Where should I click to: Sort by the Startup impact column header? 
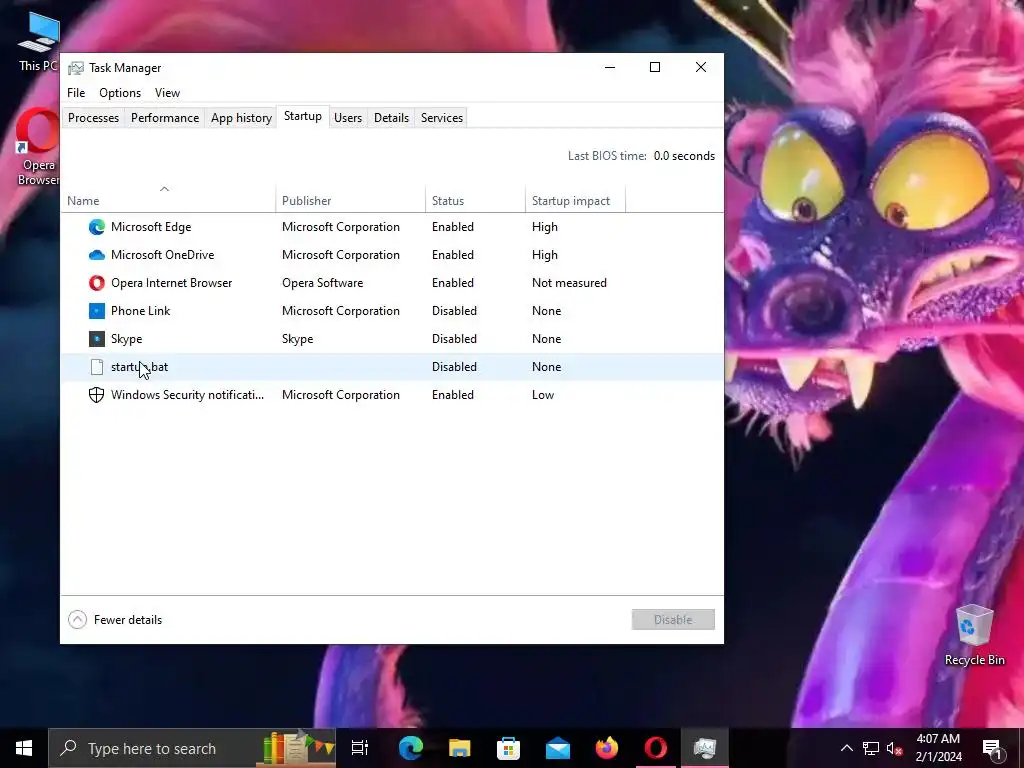[x=575, y=198]
